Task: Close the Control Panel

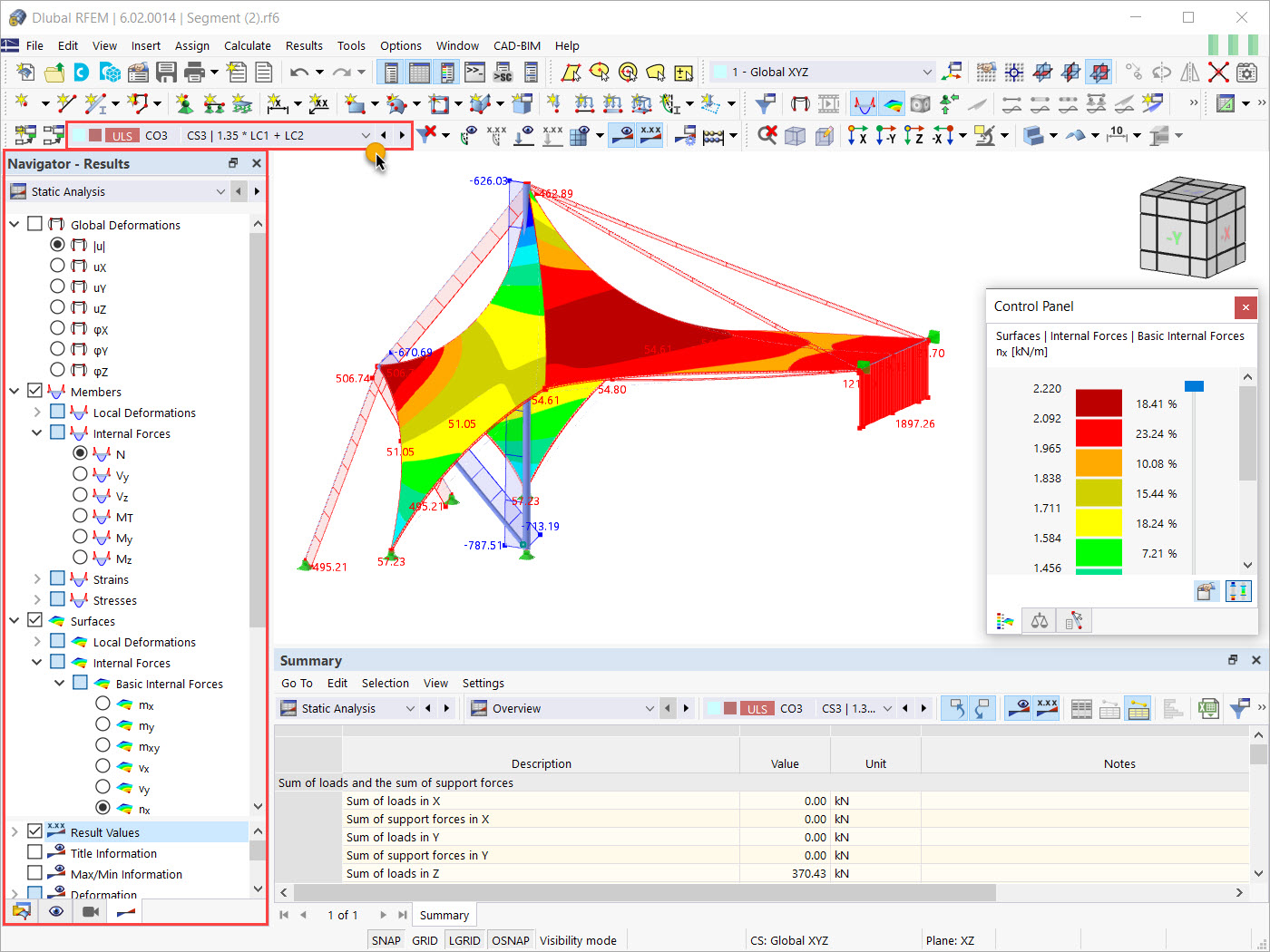Action: [1246, 307]
